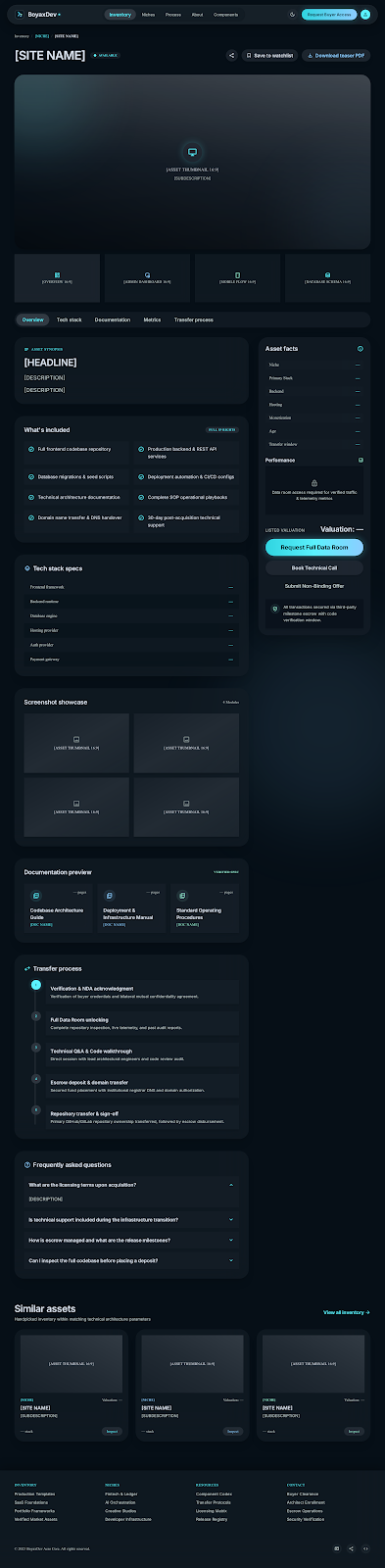Click Save to watchlist
This screenshot has width=385, height=1568.
pos(269,56)
